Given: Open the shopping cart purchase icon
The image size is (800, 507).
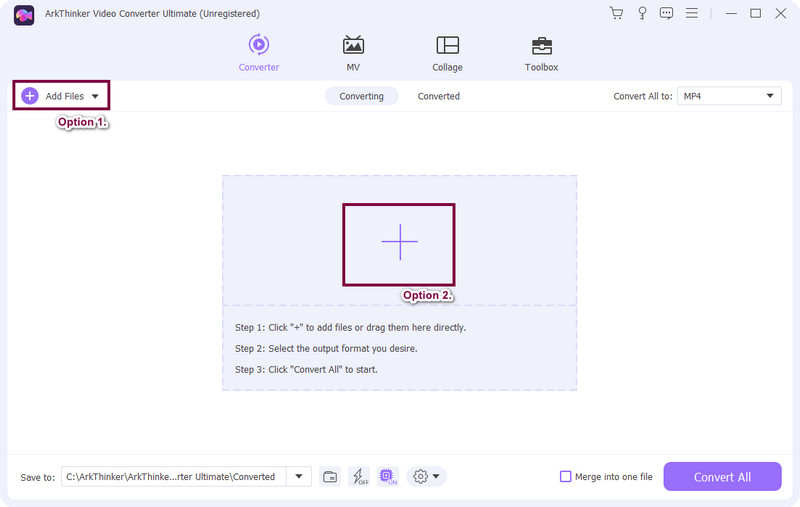Looking at the screenshot, I should point(616,13).
